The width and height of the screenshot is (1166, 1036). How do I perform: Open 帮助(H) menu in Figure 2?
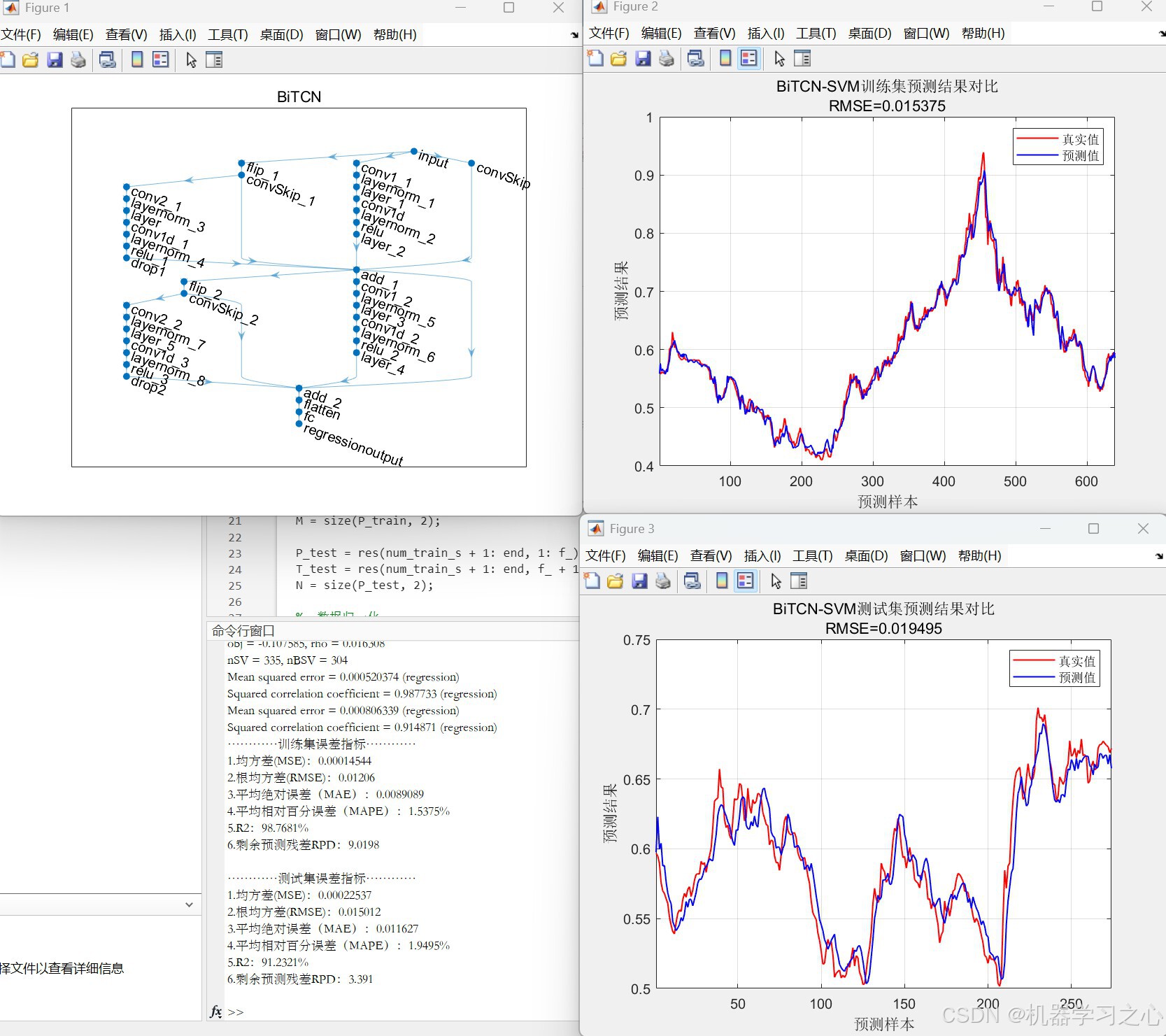[983, 34]
